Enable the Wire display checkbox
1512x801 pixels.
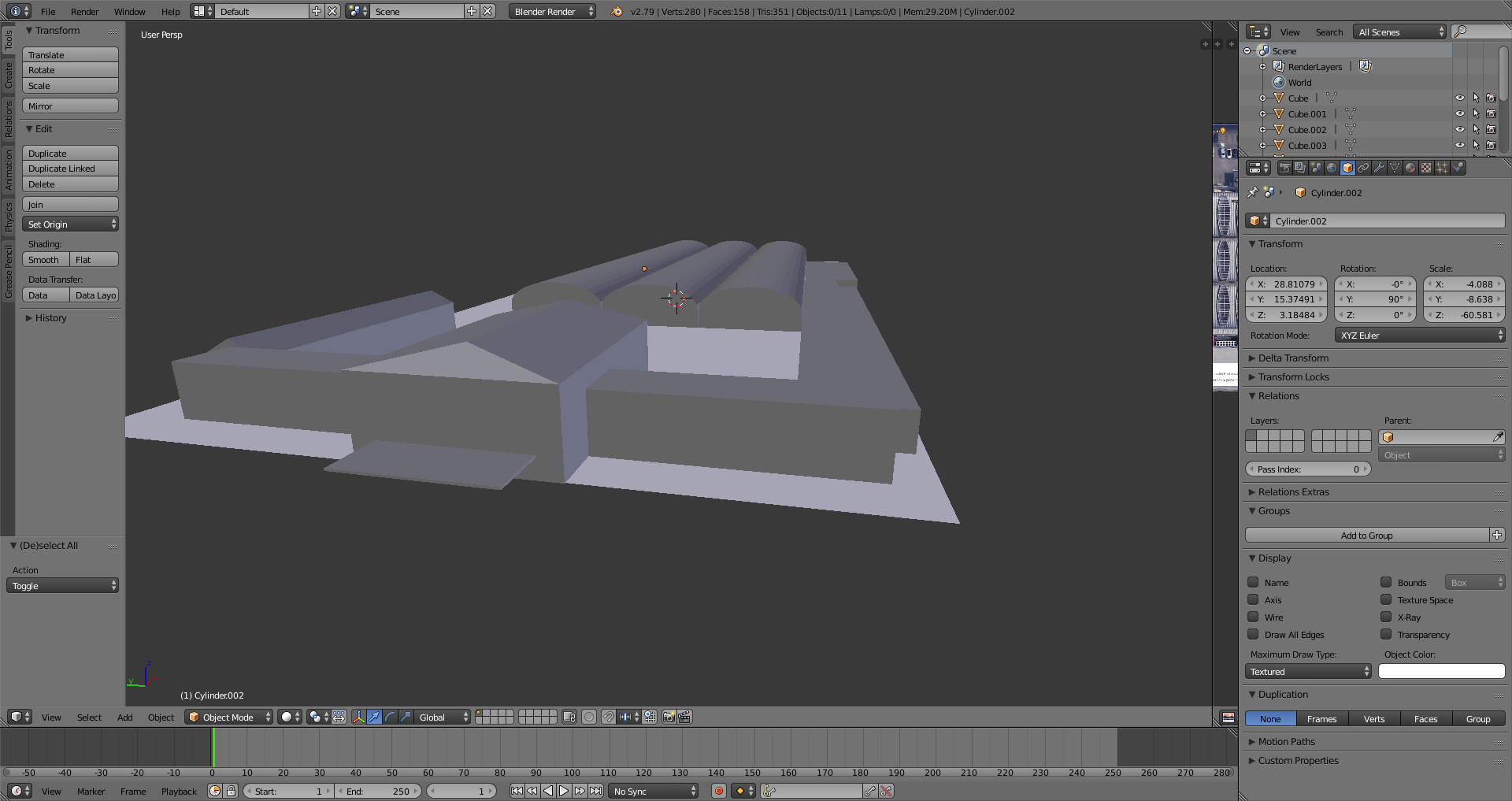[x=1253, y=617]
